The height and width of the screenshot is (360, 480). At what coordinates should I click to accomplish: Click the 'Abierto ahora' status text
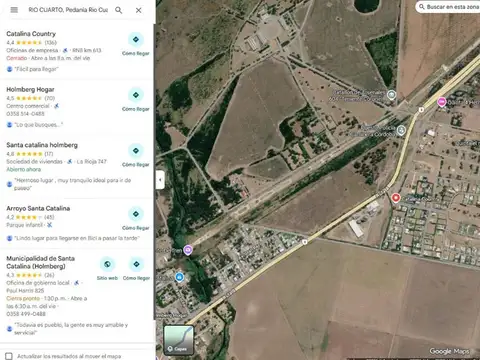[24, 169]
